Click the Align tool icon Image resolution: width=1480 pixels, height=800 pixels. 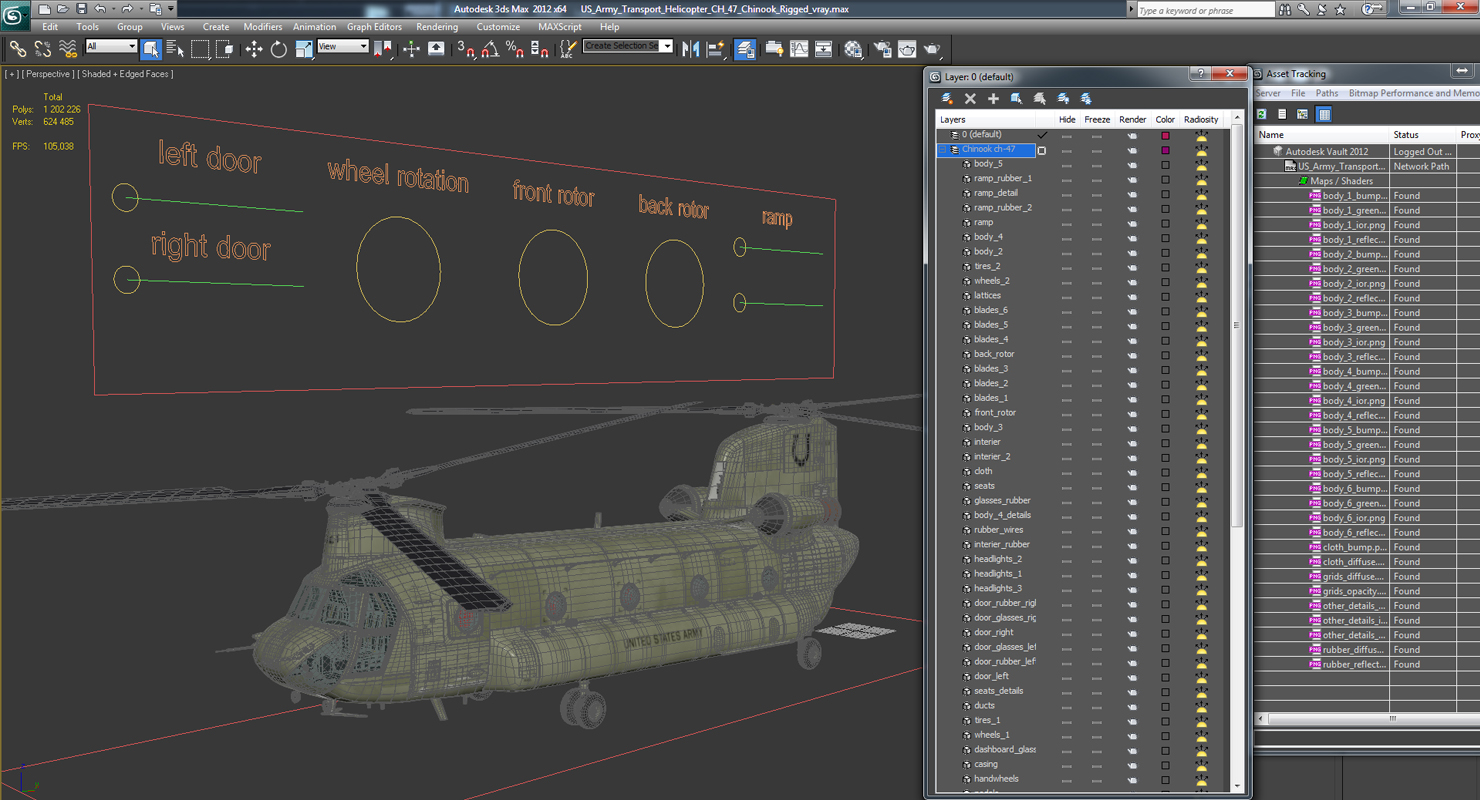[x=715, y=48]
